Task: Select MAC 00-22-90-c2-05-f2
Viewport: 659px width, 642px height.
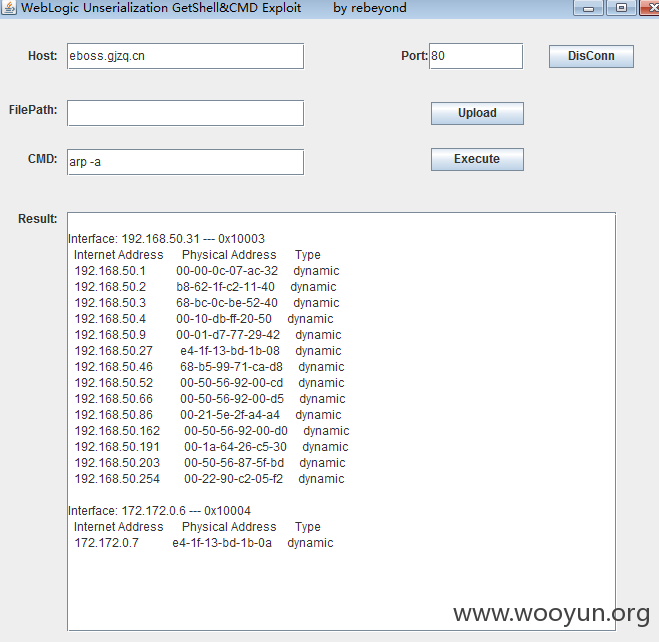Action: point(234,479)
